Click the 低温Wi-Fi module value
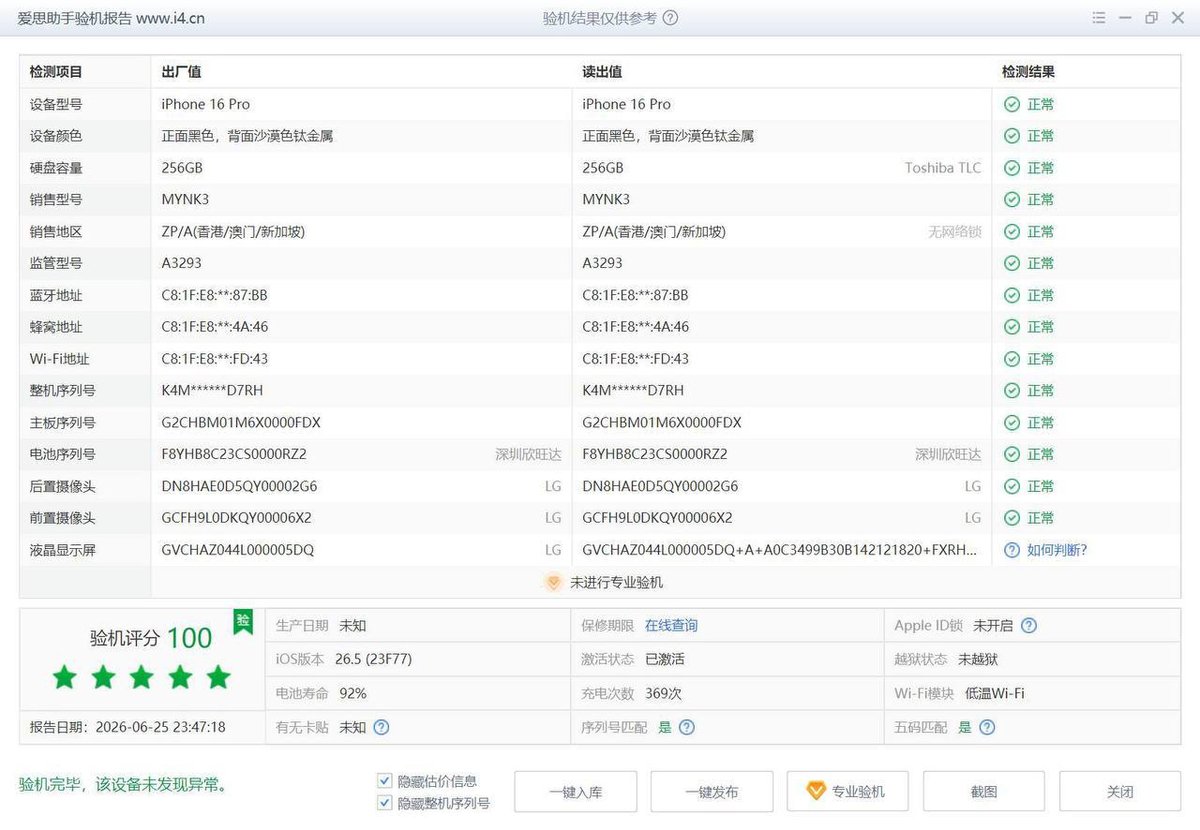 click(995, 693)
